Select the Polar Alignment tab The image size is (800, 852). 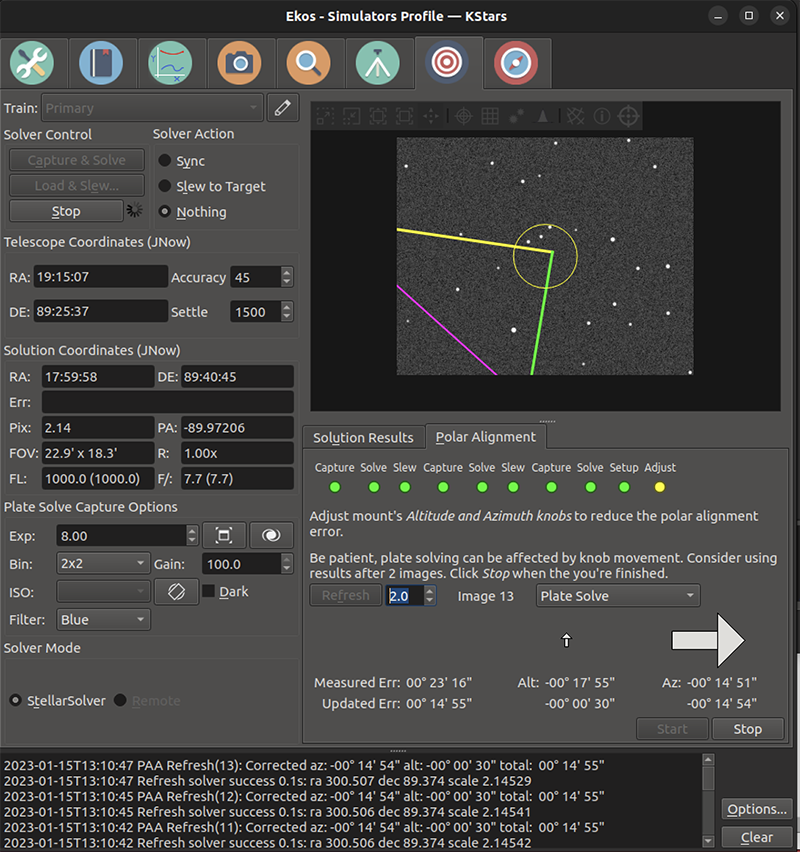(x=485, y=437)
